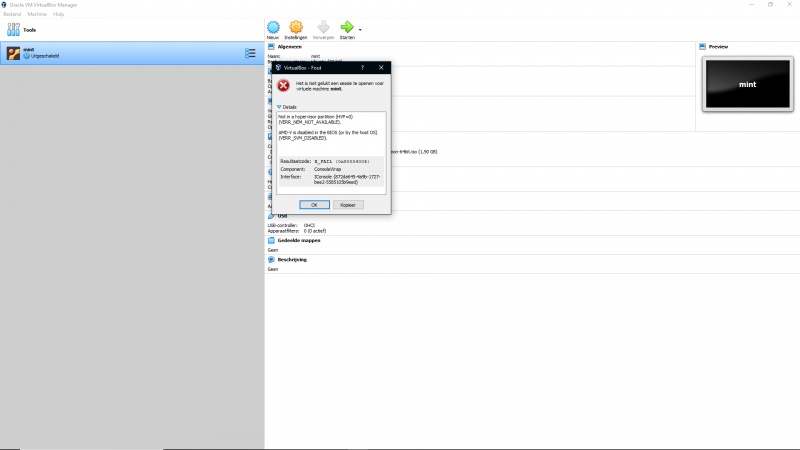The height and width of the screenshot is (450, 800).
Task: Click the Gedeelde mappen header
Action: point(299,240)
